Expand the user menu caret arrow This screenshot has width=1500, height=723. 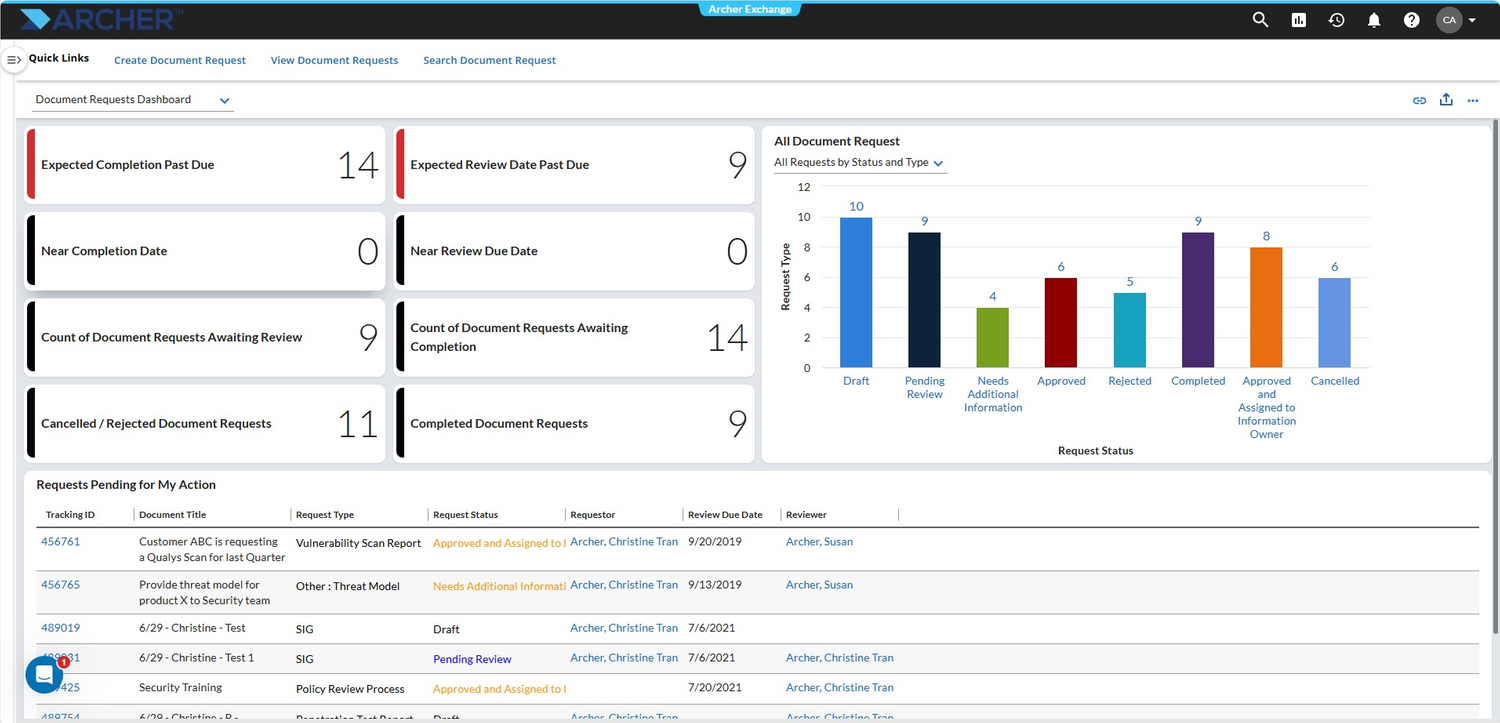pyautogui.click(x=1472, y=20)
